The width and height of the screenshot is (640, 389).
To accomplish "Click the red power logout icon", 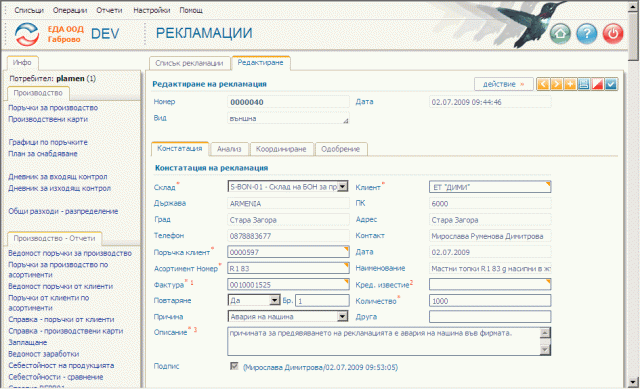I will tap(613, 33).
